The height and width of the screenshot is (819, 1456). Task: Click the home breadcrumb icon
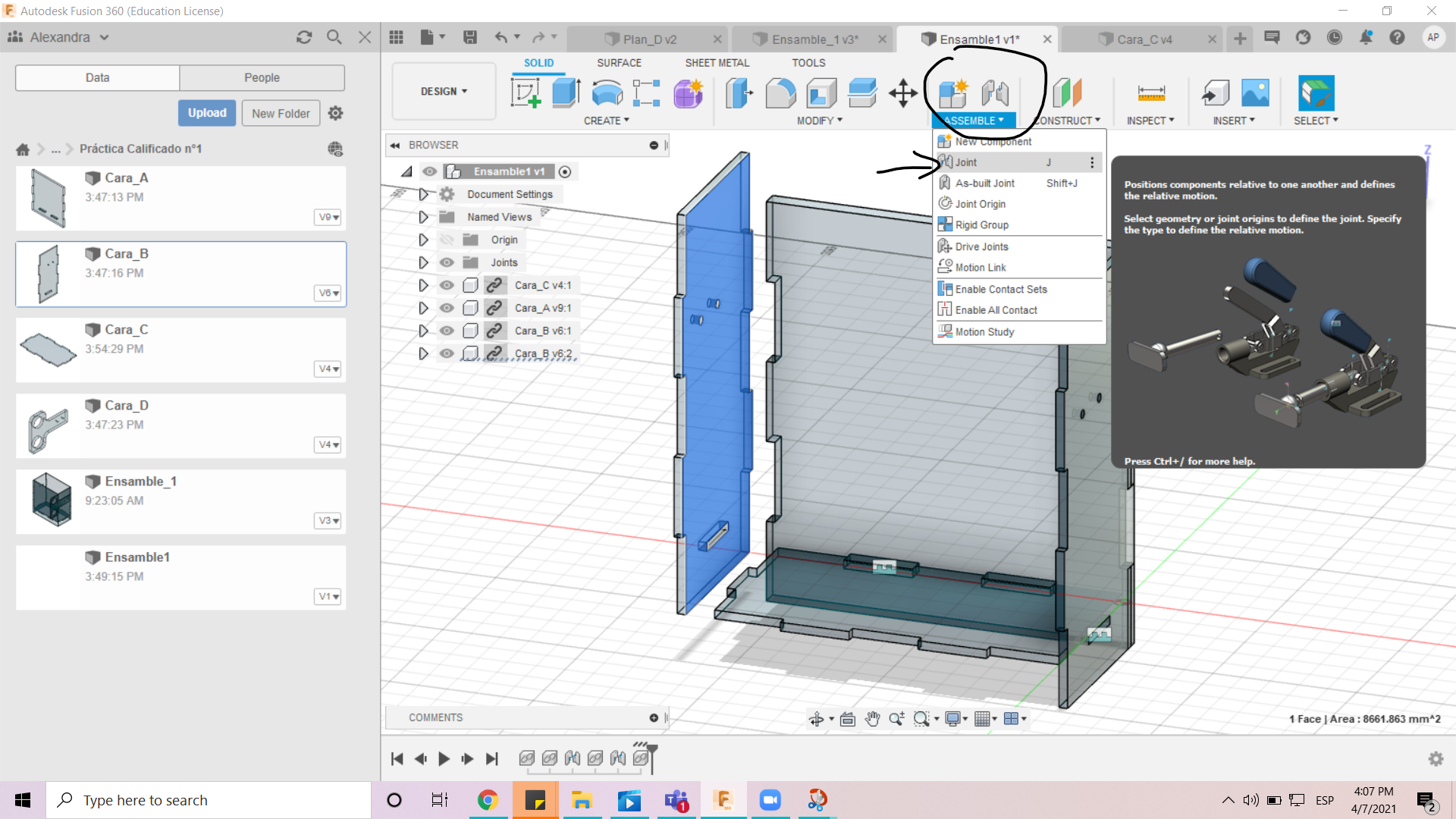(23, 149)
